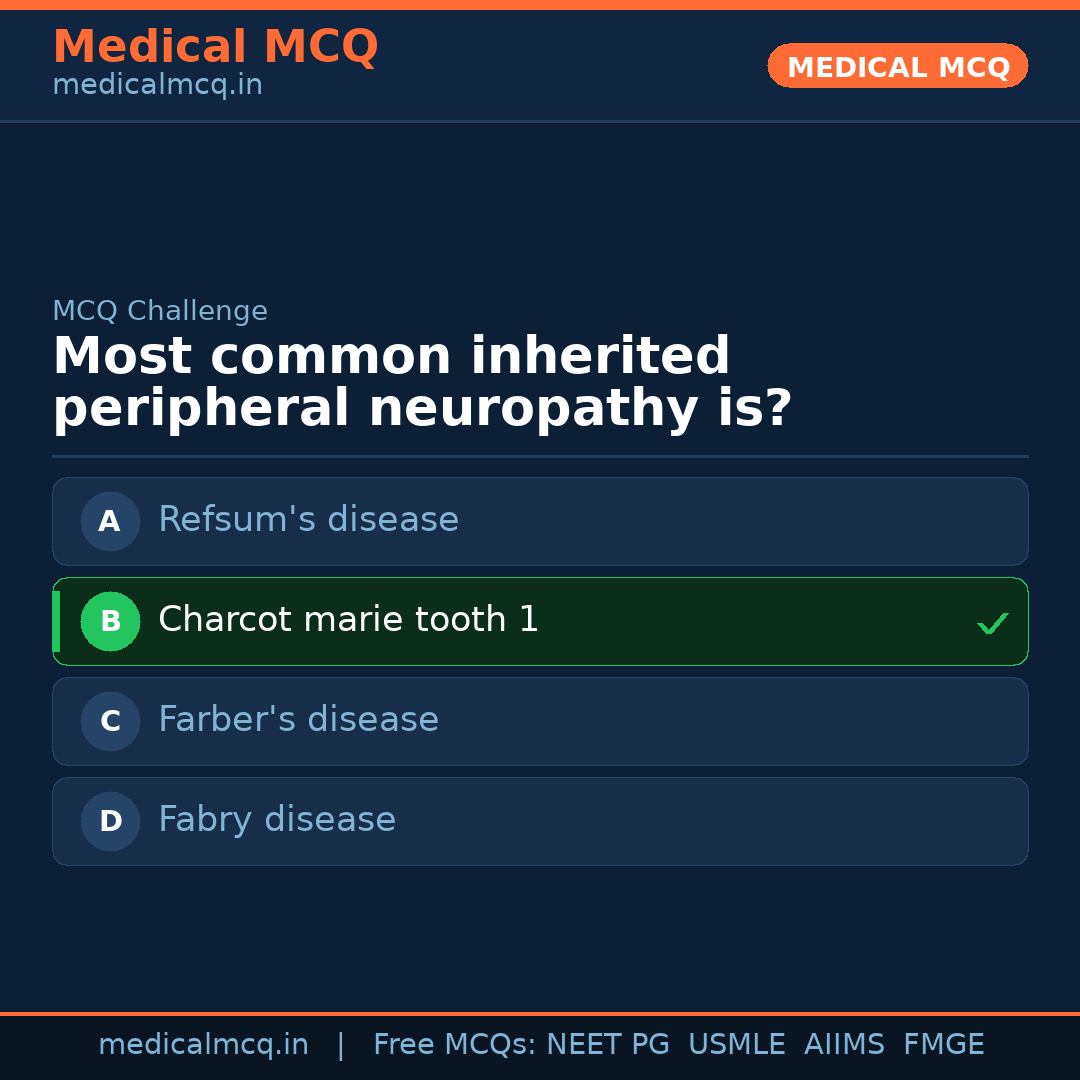Click the circular D option badge
Screen dimensions: 1080x1080
[110, 821]
